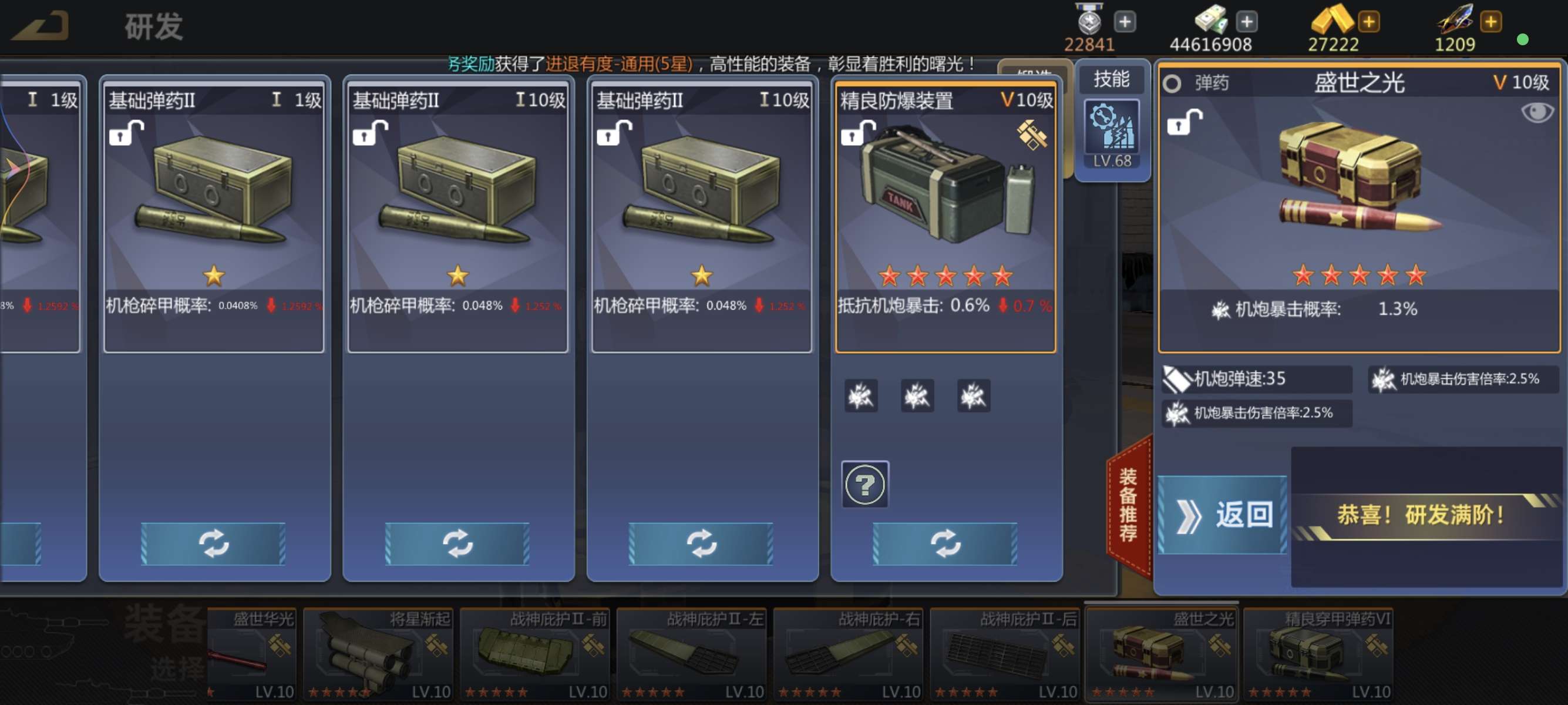Toggle the eye icon on 盛世之光 panel
1568x705 pixels.
1537,113
